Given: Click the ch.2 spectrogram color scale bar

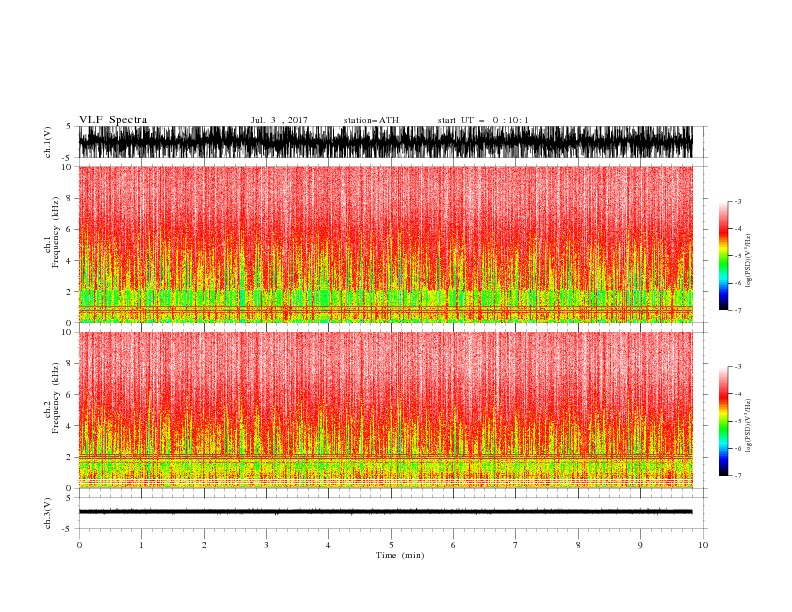Looking at the screenshot, I should [x=723, y=421].
